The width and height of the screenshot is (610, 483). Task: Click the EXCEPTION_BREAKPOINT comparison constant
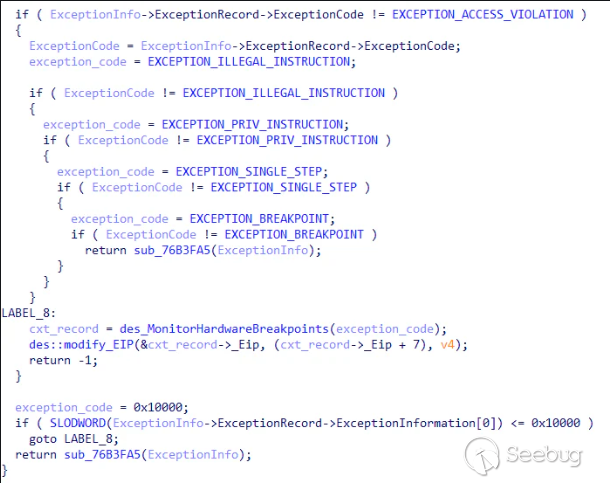[294, 234]
